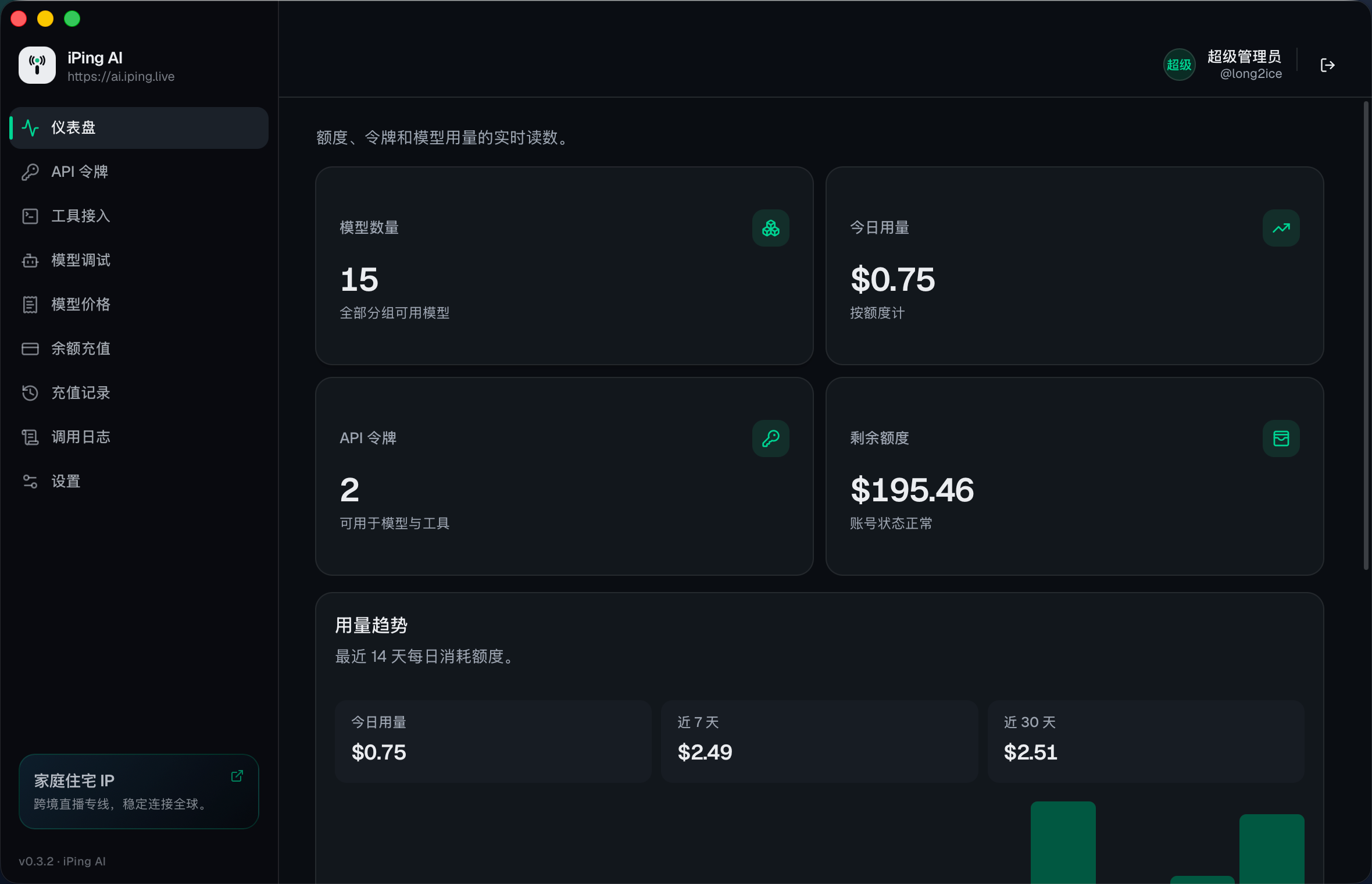
Task: Select 模型调试 from the sidebar
Action: (x=139, y=261)
